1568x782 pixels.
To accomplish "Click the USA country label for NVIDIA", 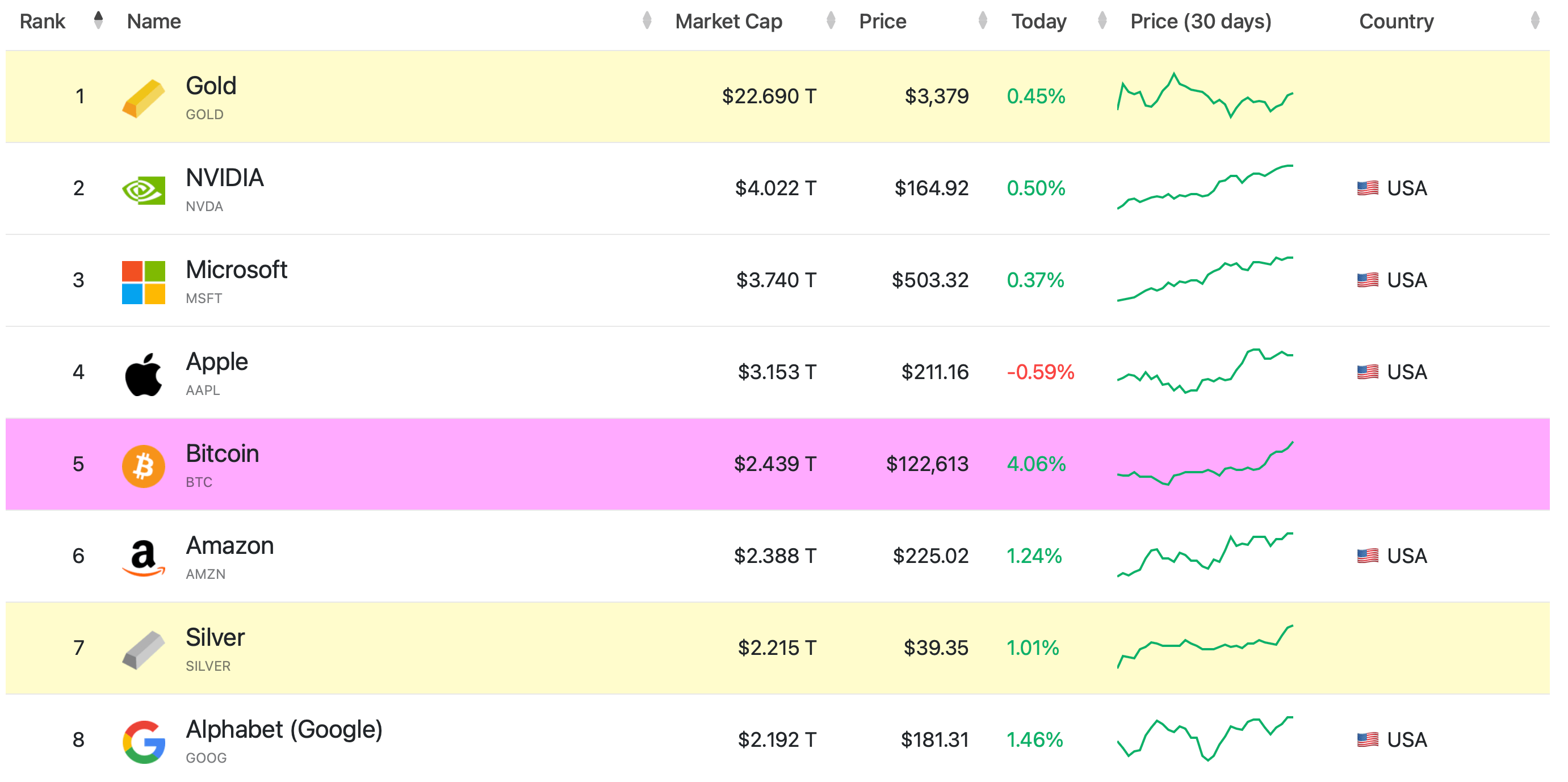I will (1407, 188).
